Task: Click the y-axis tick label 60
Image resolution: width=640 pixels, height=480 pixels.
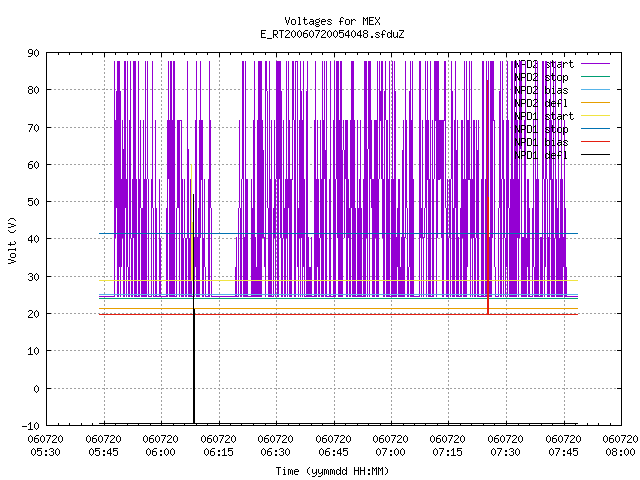Action: [x=33, y=165]
